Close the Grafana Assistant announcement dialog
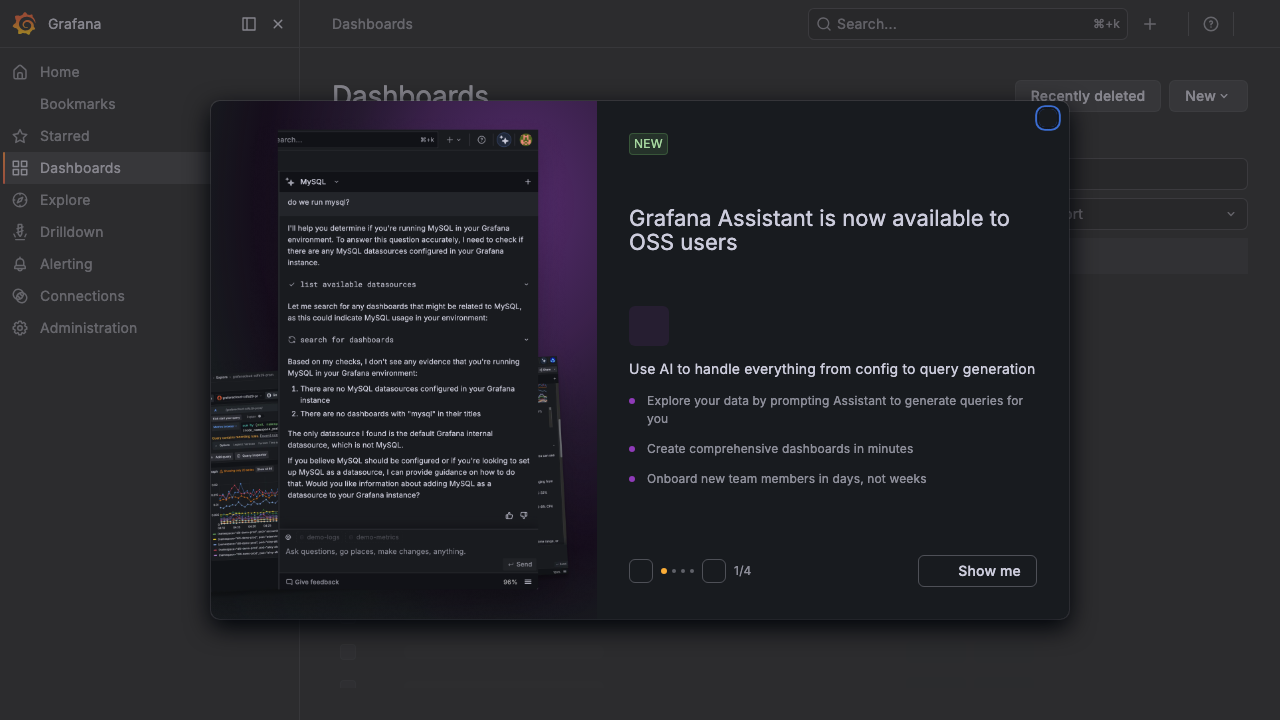 click(x=1047, y=119)
